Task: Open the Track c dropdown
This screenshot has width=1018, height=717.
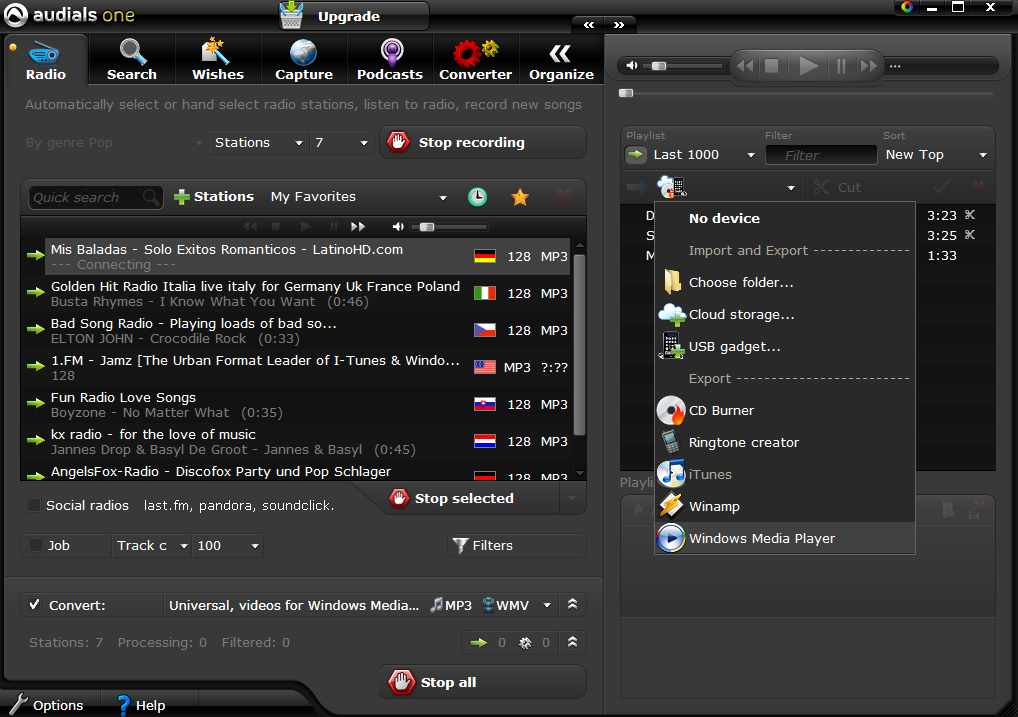Action: pyautogui.click(x=152, y=546)
